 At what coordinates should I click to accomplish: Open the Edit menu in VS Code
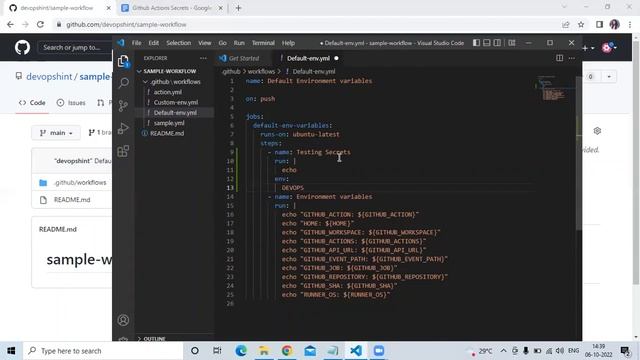(x=153, y=43)
